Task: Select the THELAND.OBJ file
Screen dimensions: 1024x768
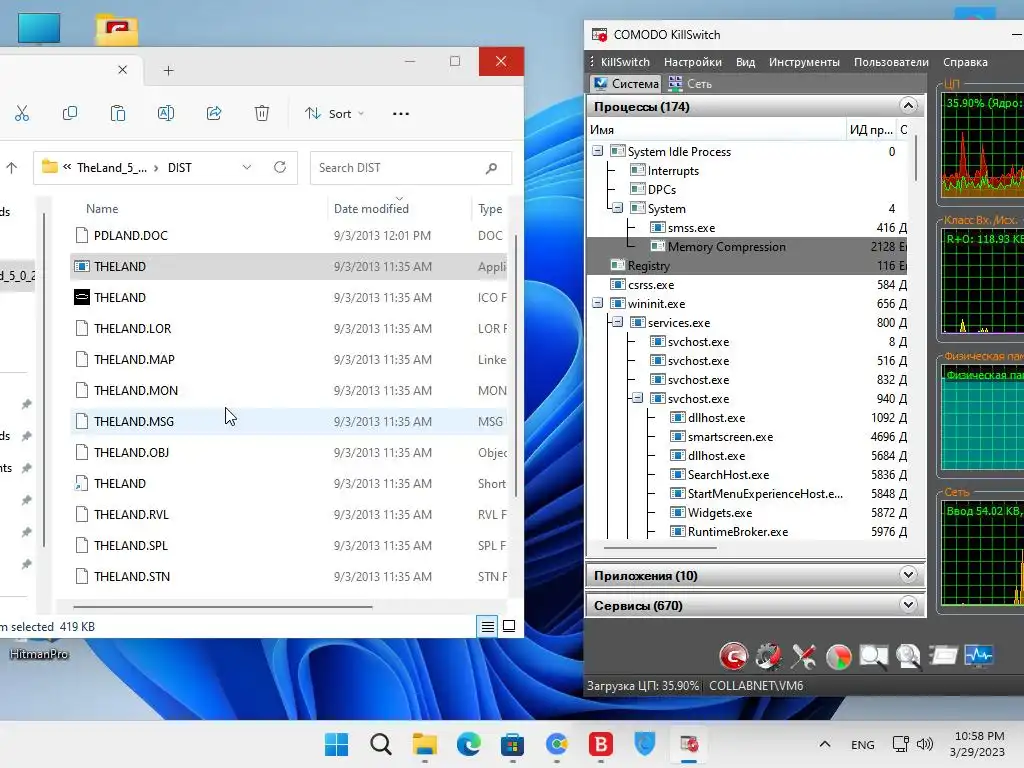Action: pos(288,453)
